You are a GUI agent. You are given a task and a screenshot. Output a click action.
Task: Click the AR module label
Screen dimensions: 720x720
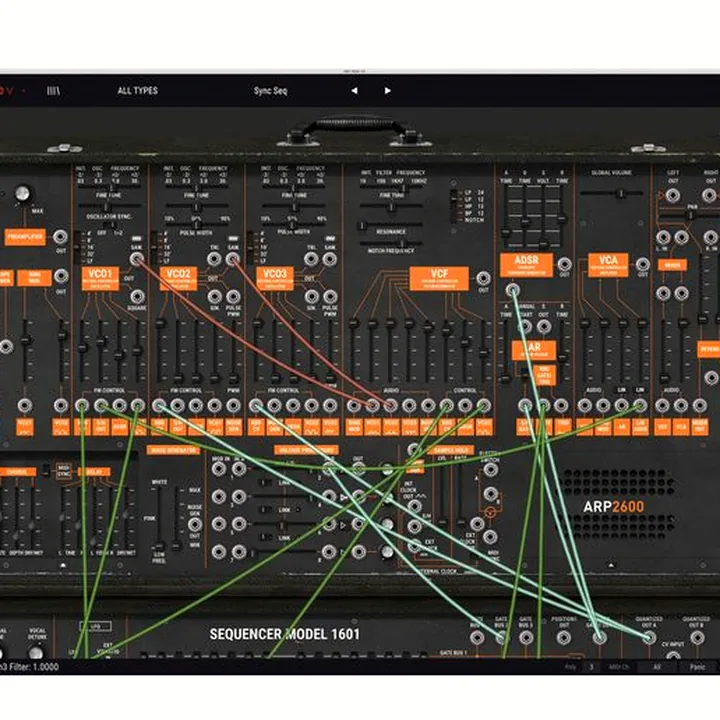pos(534,350)
